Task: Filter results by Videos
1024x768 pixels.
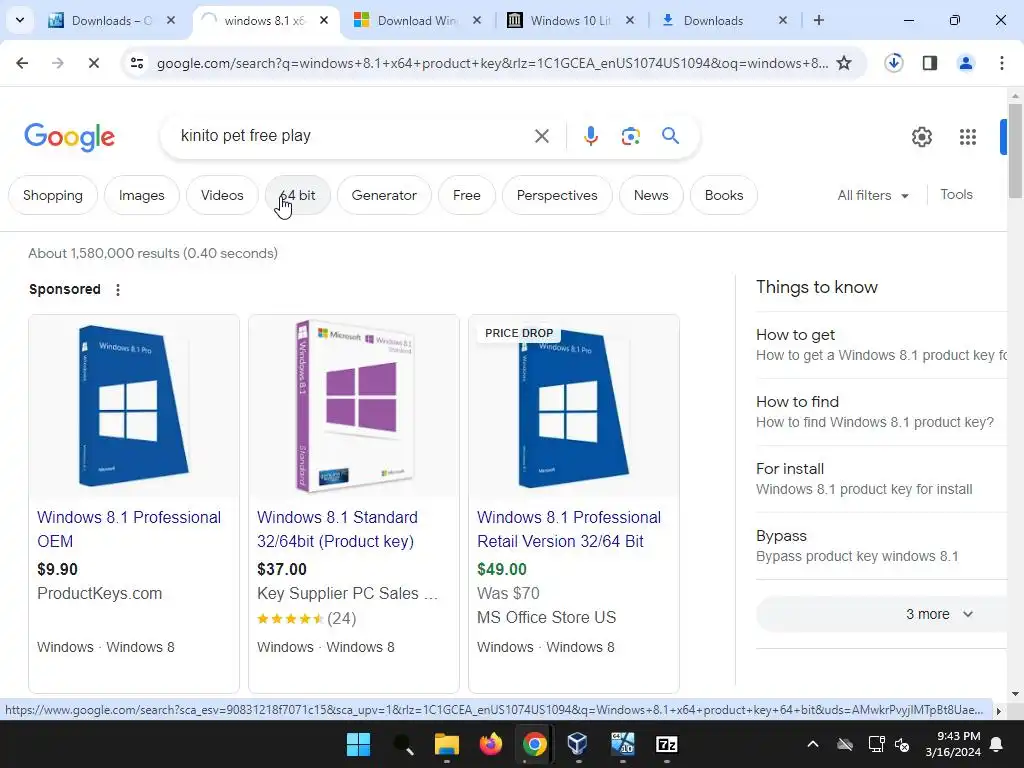Action: [222, 195]
